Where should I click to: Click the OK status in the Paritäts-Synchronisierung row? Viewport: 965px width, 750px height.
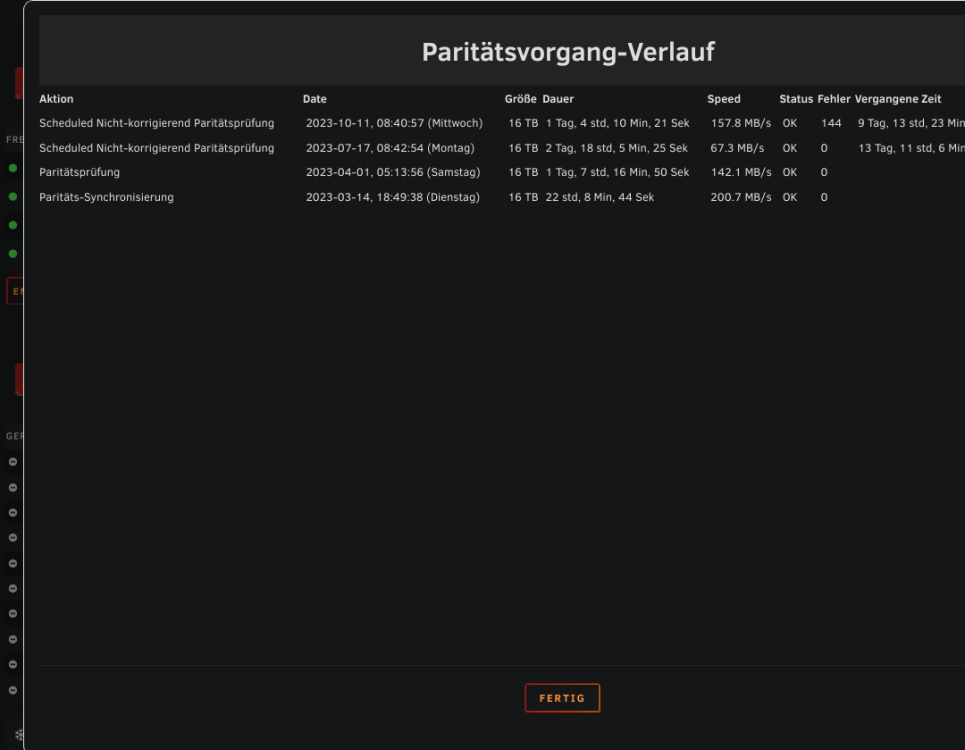click(790, 197)
